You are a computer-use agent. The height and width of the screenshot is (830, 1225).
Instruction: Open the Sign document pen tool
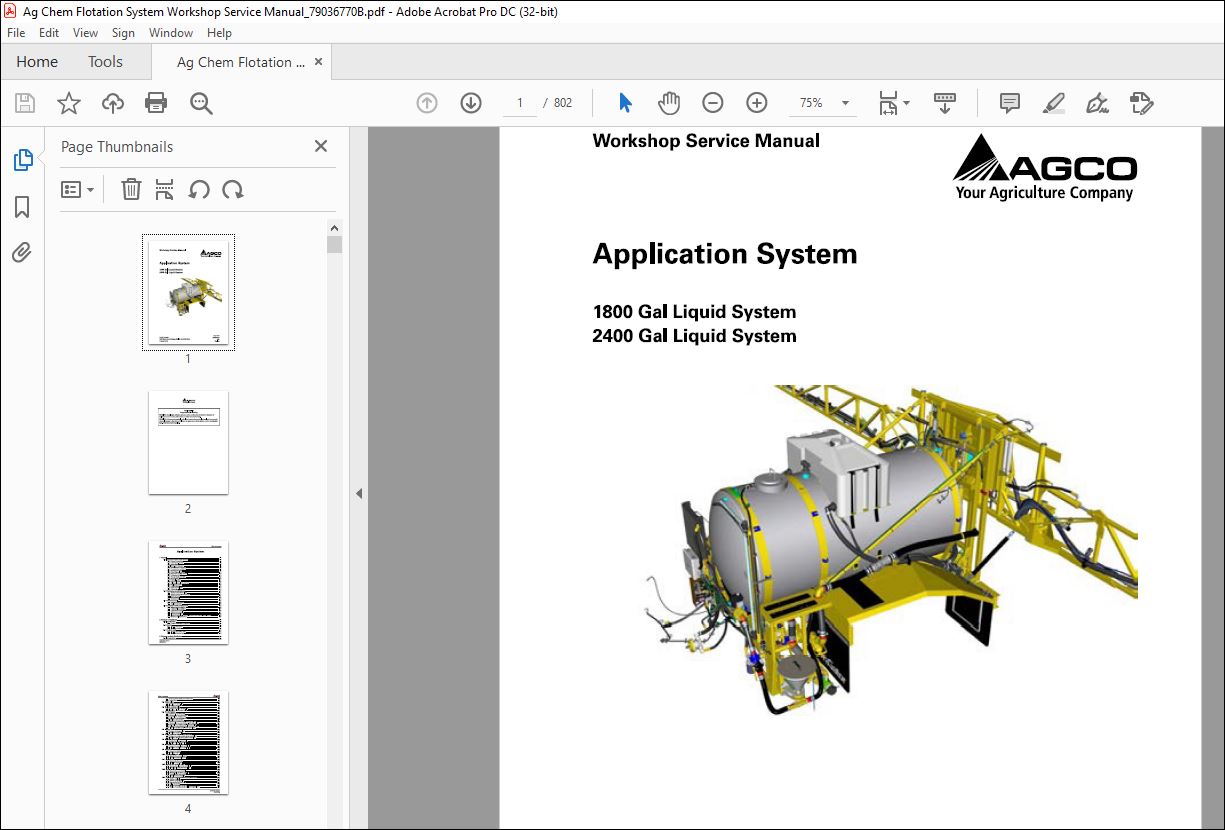(1097, 103)
